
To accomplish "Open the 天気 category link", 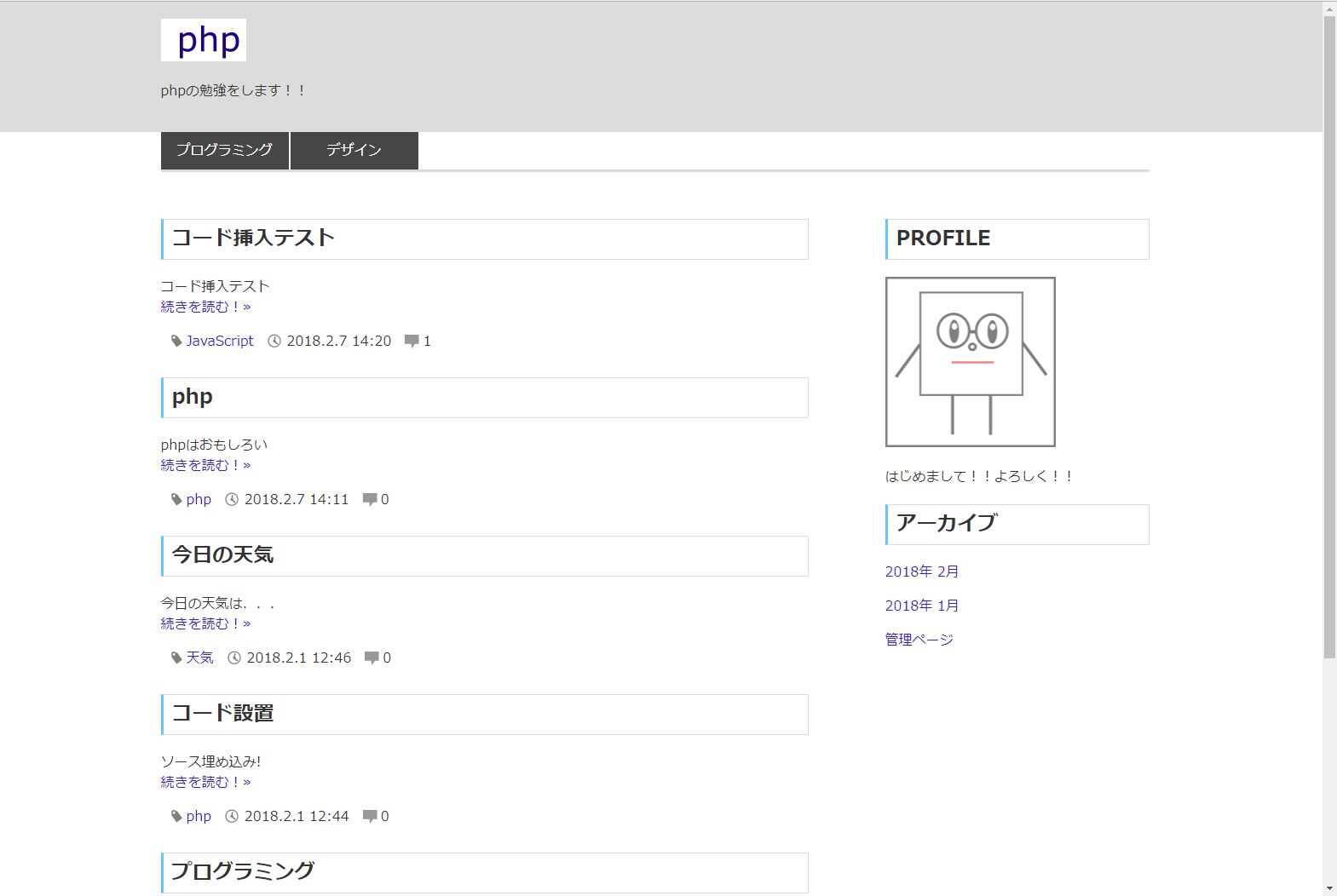I will click(199, 658).
